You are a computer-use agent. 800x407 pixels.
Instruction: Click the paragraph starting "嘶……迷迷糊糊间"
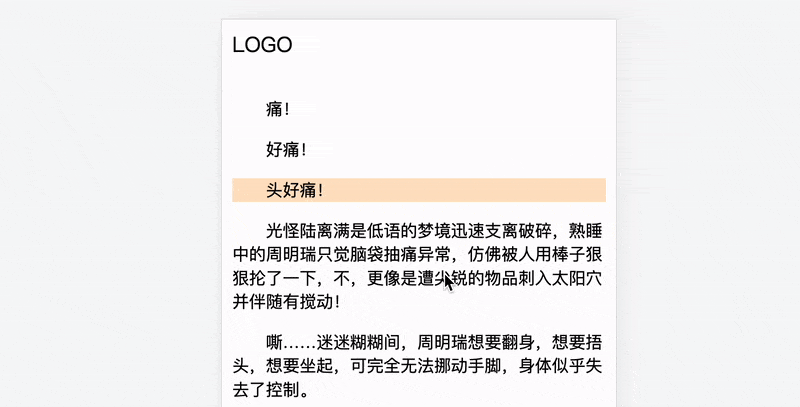[418, 366]
